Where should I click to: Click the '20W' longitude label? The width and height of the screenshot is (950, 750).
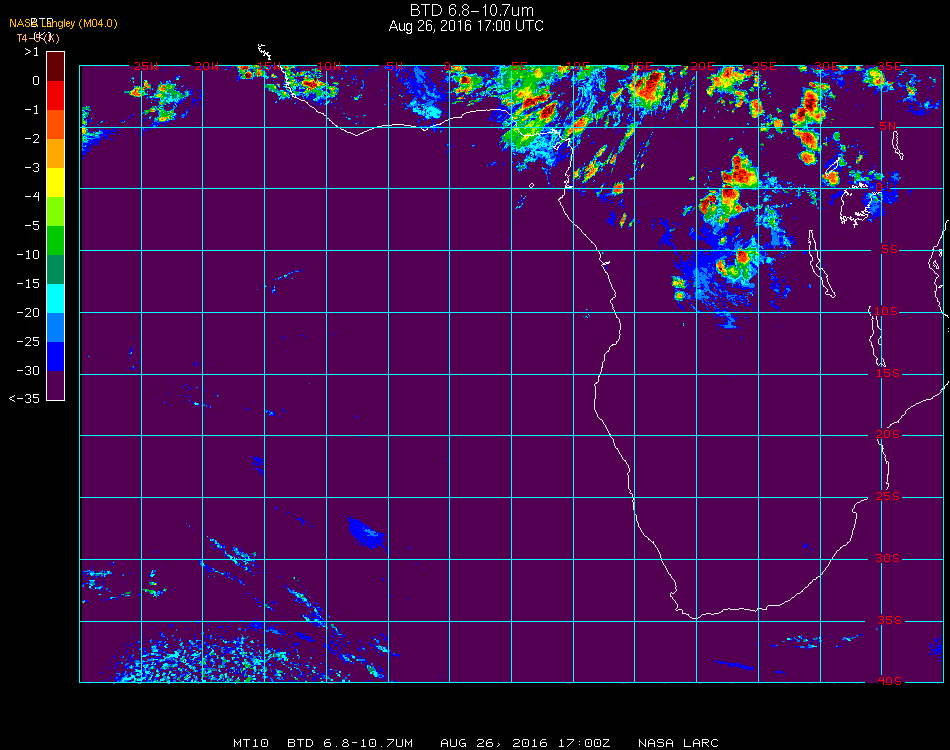click(207, 66)
